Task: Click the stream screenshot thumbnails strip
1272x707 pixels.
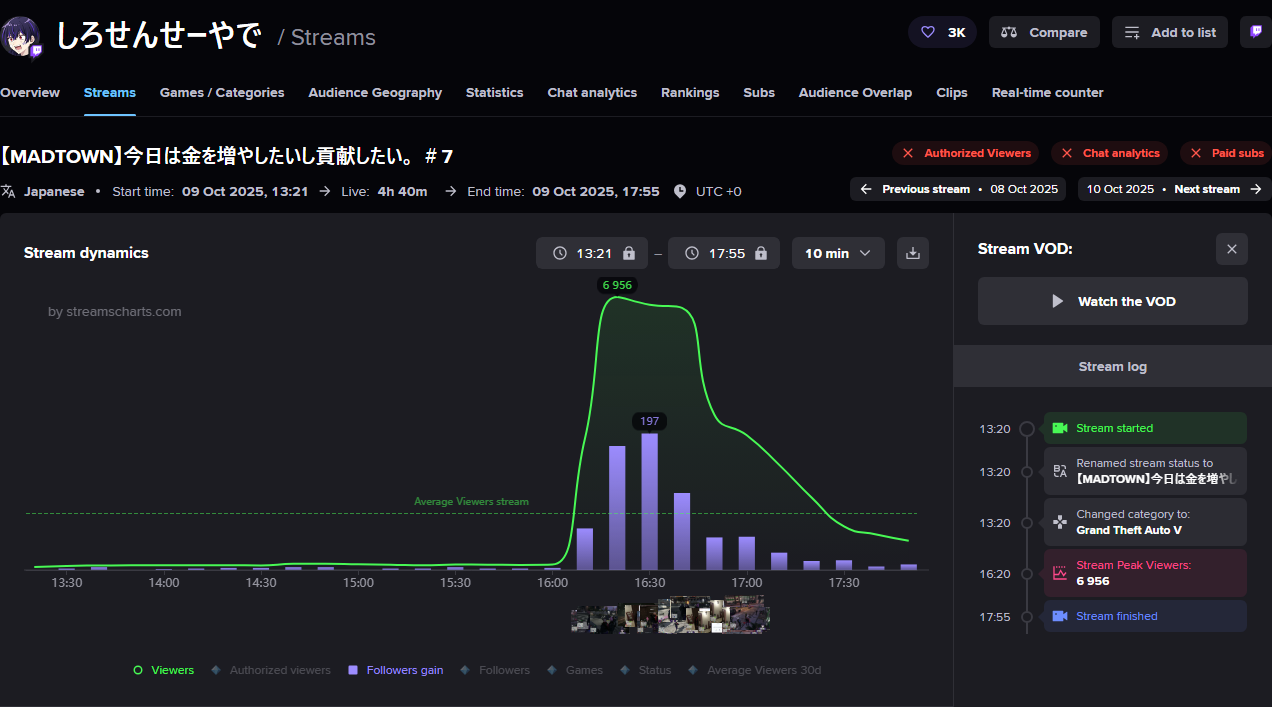Action: (x=670, y=615)
